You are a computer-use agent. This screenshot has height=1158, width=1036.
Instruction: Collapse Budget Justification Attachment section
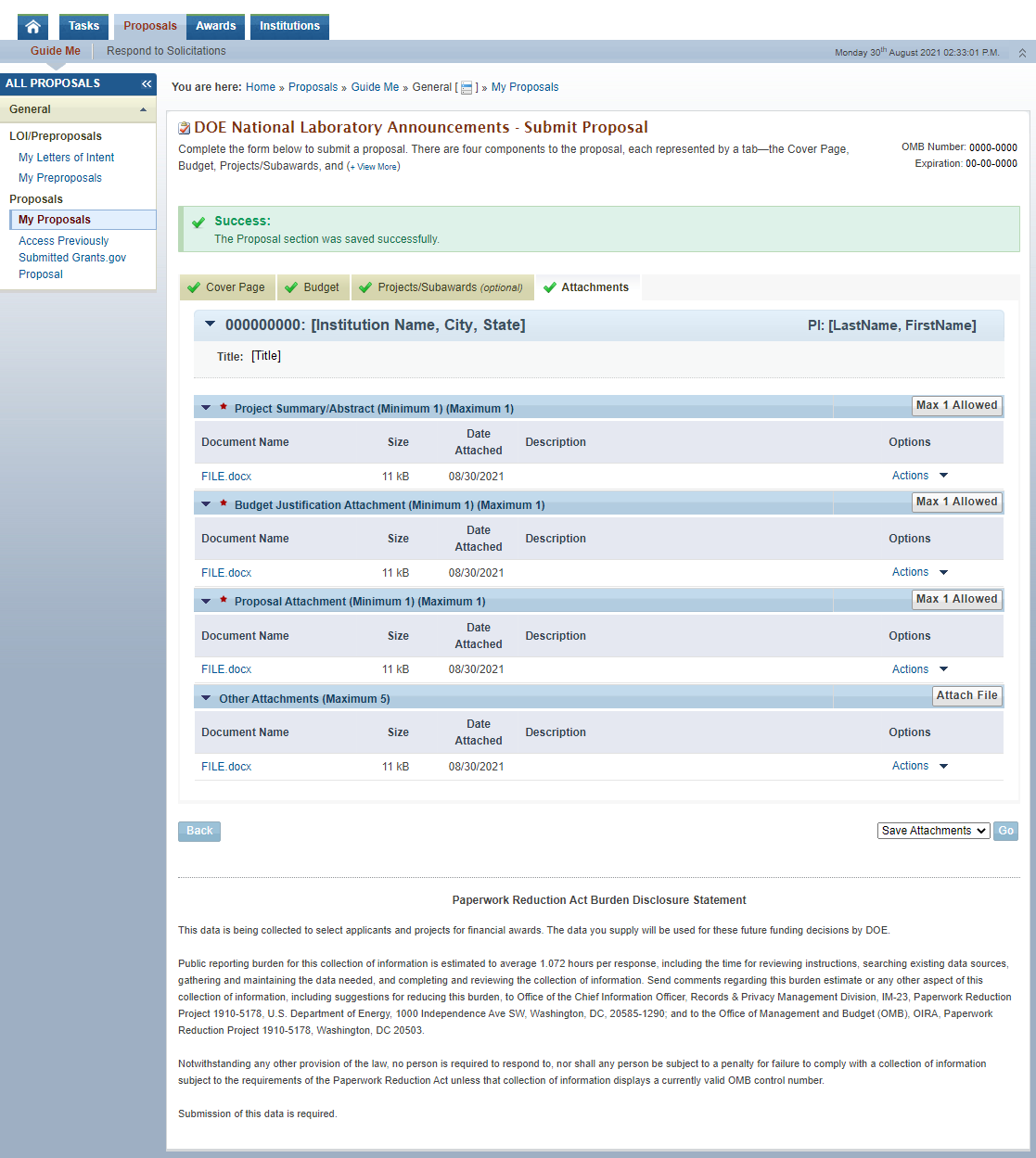[206, 504]
